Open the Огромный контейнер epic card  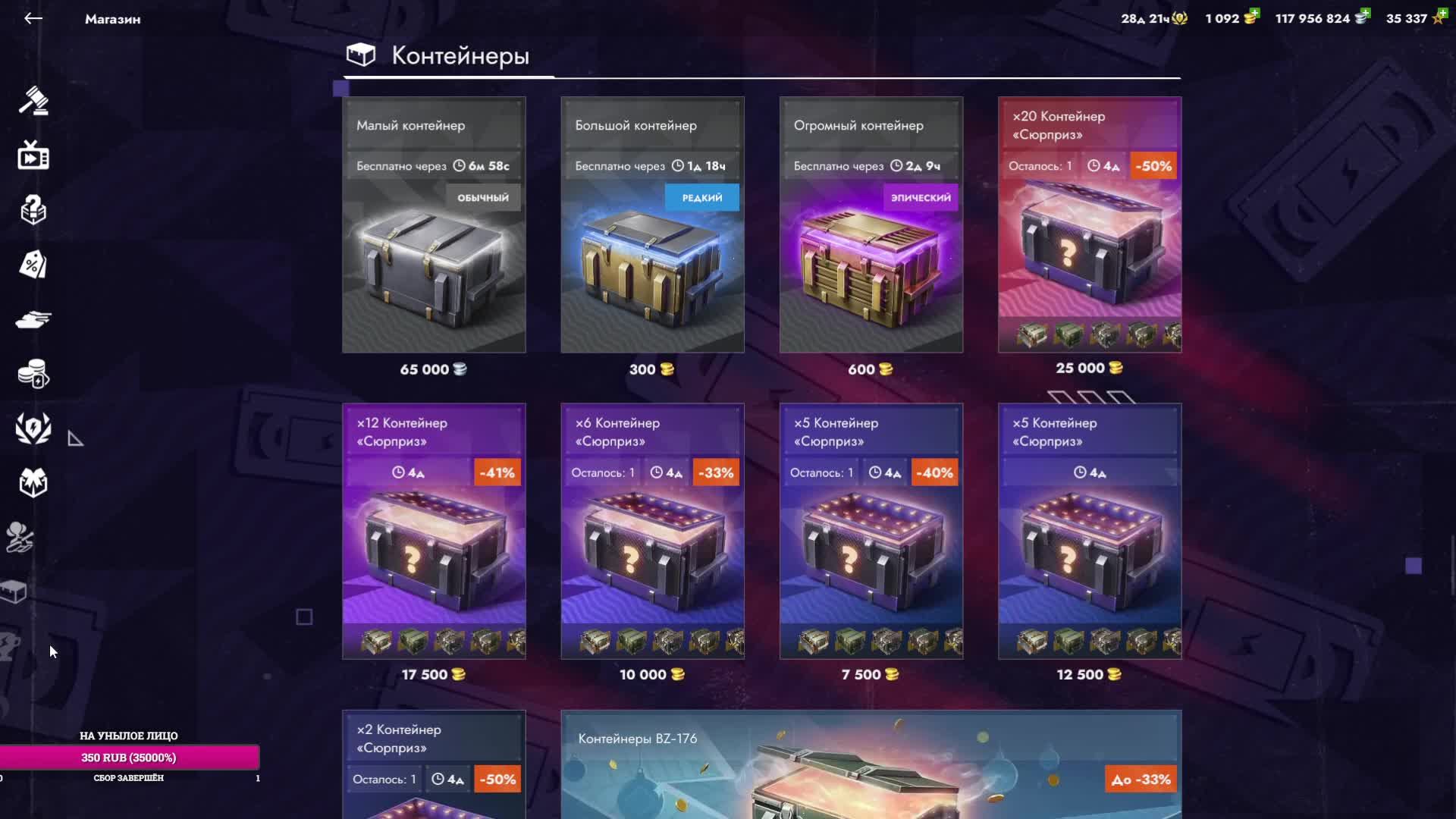pos(871,224)
